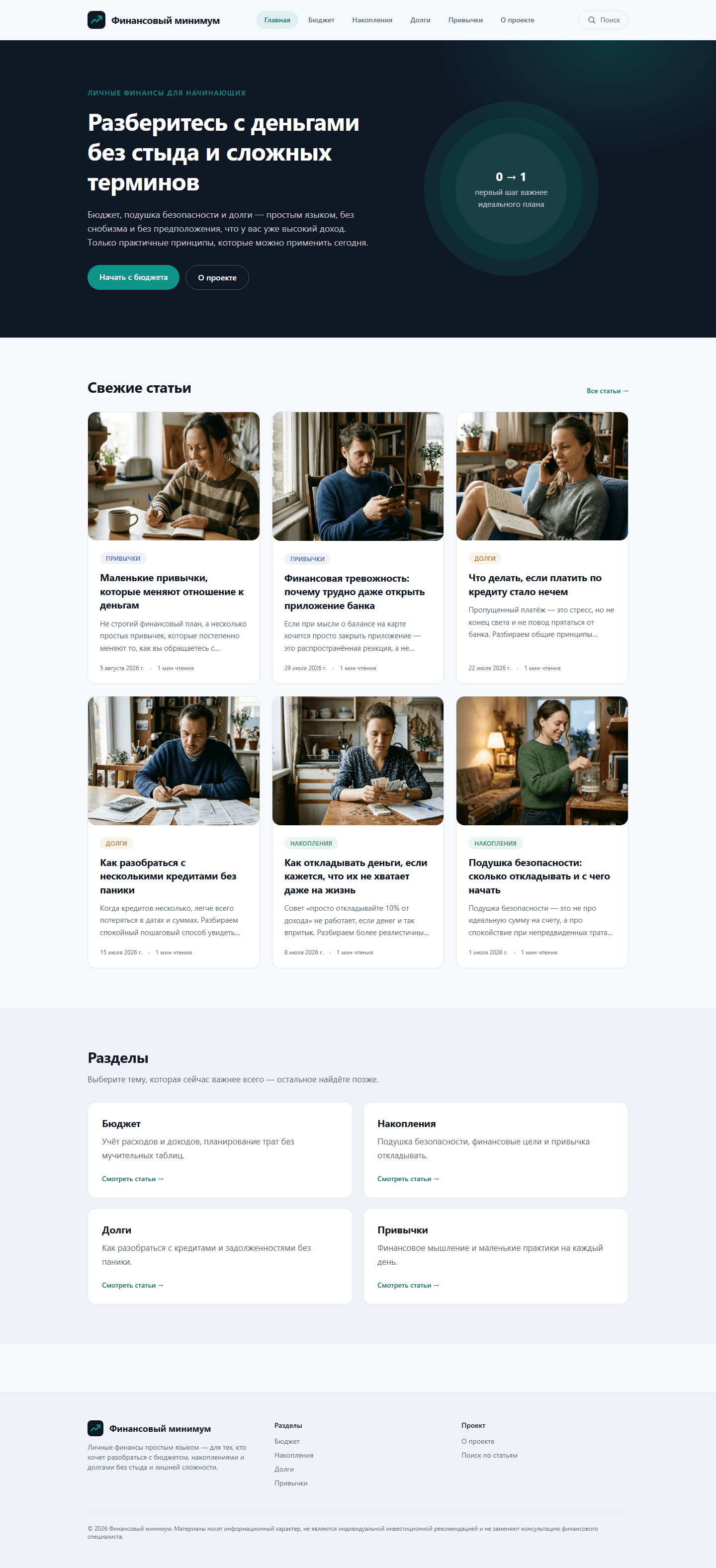Screen dimensions: 716x1568
Task: Click the footer logo chart icon
Action: (x=95, y=1428)
